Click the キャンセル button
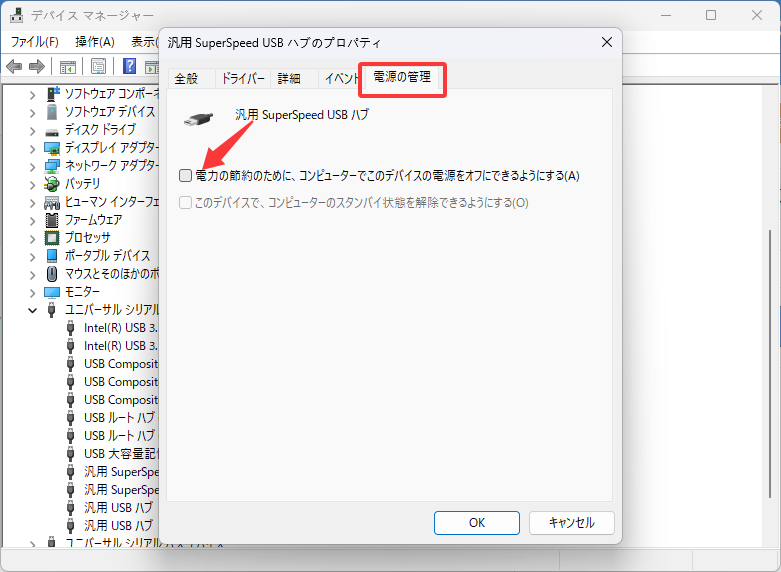Screen dimensions: 781x572 [571, 523]
